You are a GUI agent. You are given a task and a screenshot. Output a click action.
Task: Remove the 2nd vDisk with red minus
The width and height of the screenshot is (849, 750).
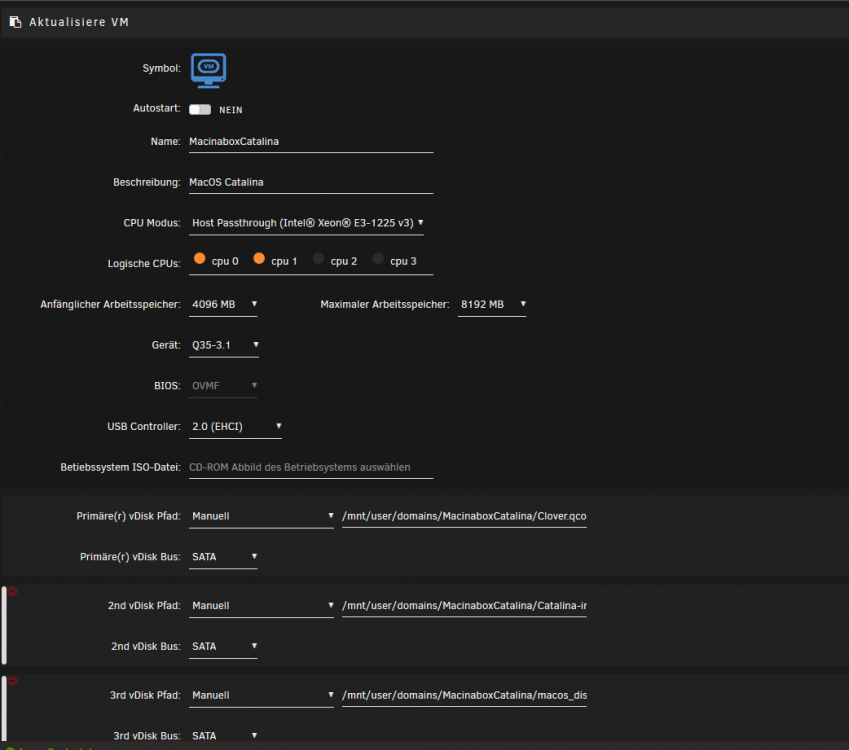[13, 591]
